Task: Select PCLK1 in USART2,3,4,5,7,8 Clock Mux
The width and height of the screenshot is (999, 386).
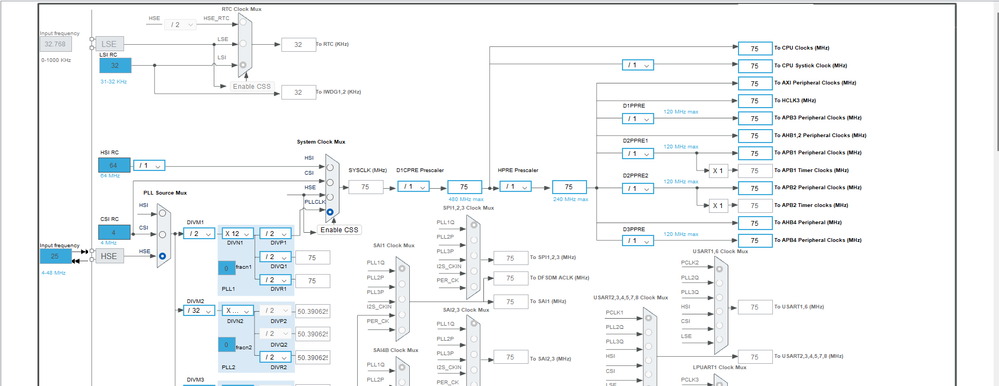Action: coord(649,319)
